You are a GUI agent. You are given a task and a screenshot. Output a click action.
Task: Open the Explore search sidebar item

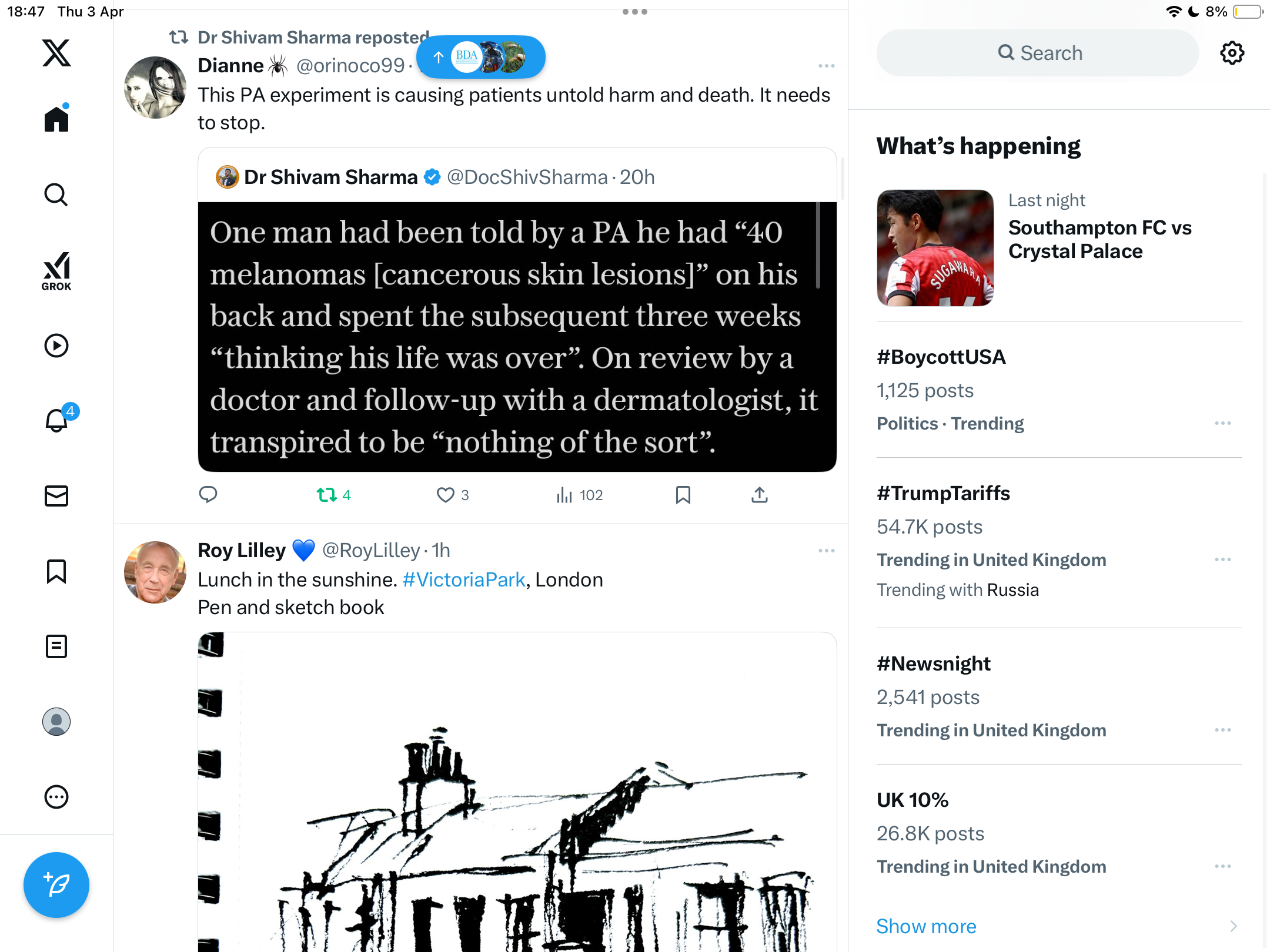click(56, 195)
